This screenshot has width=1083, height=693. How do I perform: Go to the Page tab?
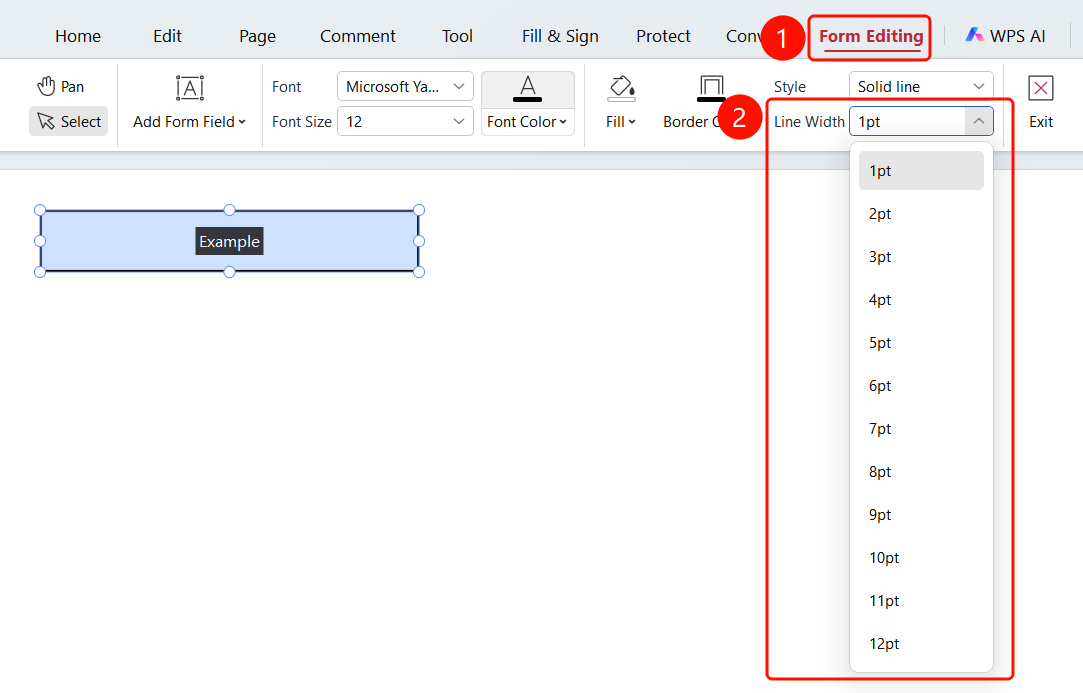click(257, 36)
